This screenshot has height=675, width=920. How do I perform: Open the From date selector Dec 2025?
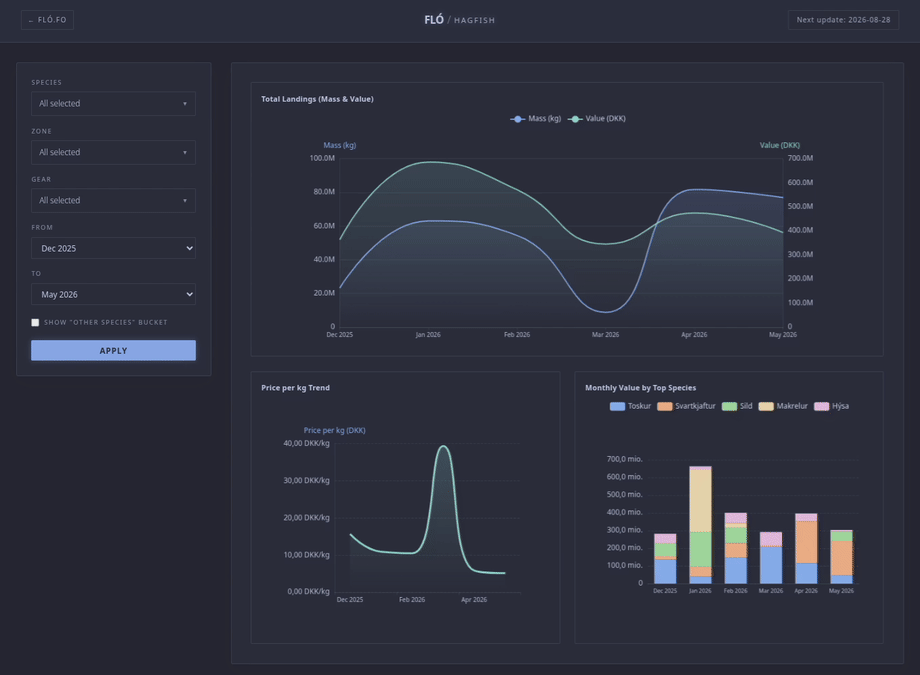click(x=113, y=248)
